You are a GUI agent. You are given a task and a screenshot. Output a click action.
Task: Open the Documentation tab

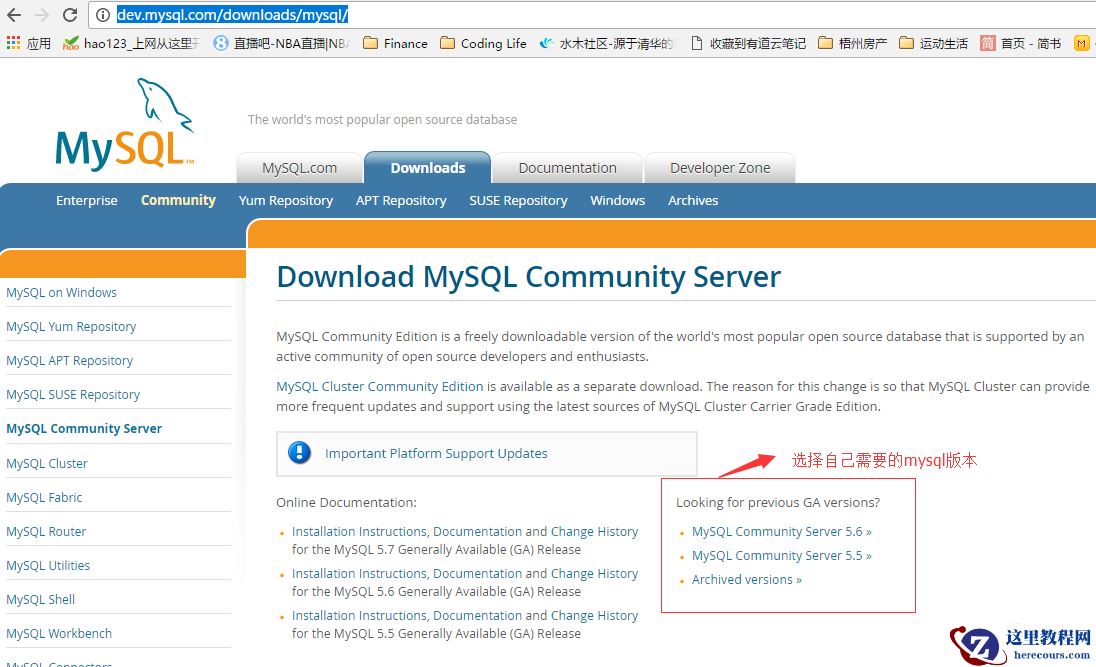tap(568, 168)
